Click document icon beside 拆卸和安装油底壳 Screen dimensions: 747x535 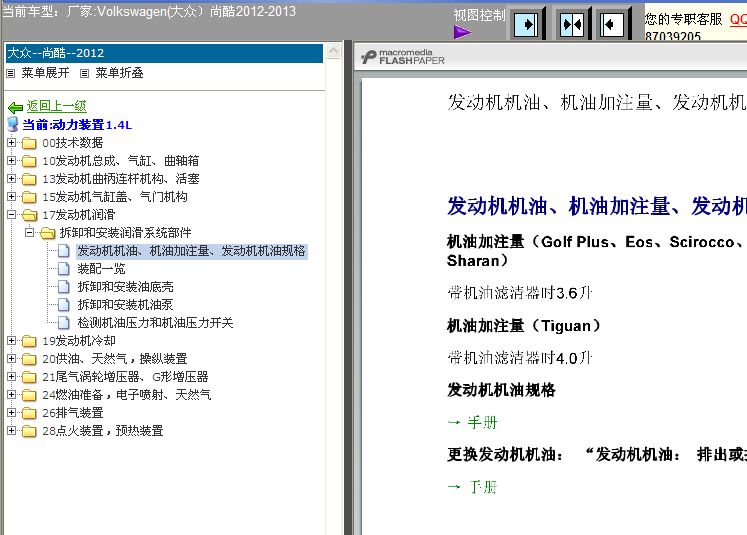(x=63, y=287)
